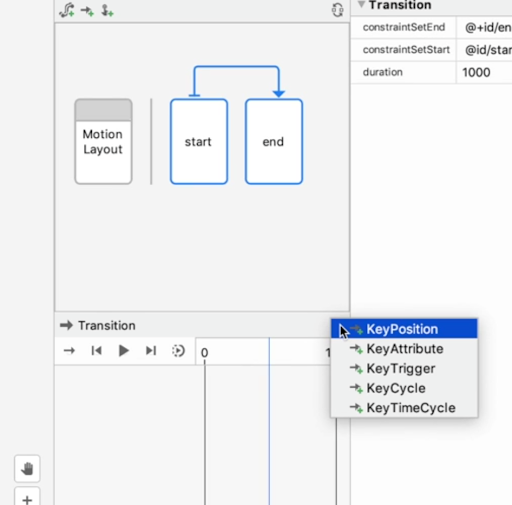Click the transition direction arrow in timeline controls
The height and width of the screenshot is (505, 512).
[69, 351]
